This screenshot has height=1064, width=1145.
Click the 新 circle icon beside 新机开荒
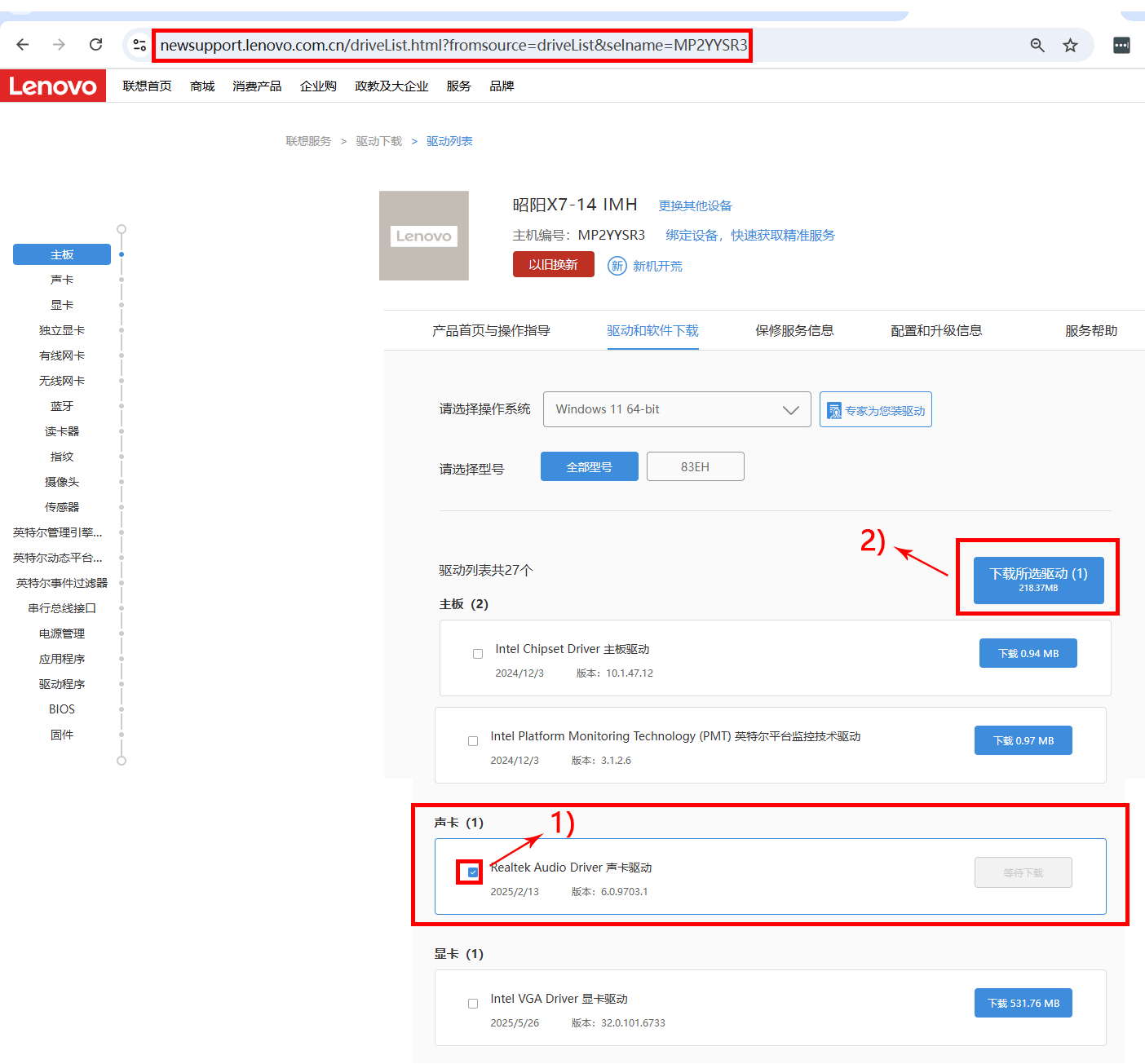coord(617,266)
